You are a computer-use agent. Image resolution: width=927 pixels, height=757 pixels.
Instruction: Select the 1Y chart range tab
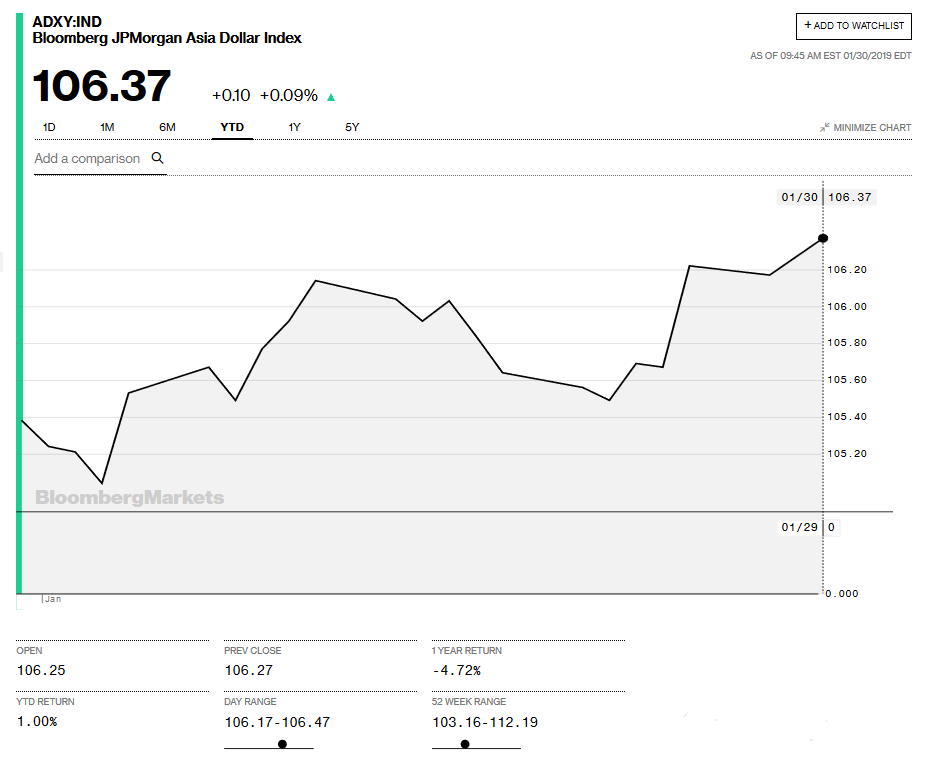[x=294, y=127]
